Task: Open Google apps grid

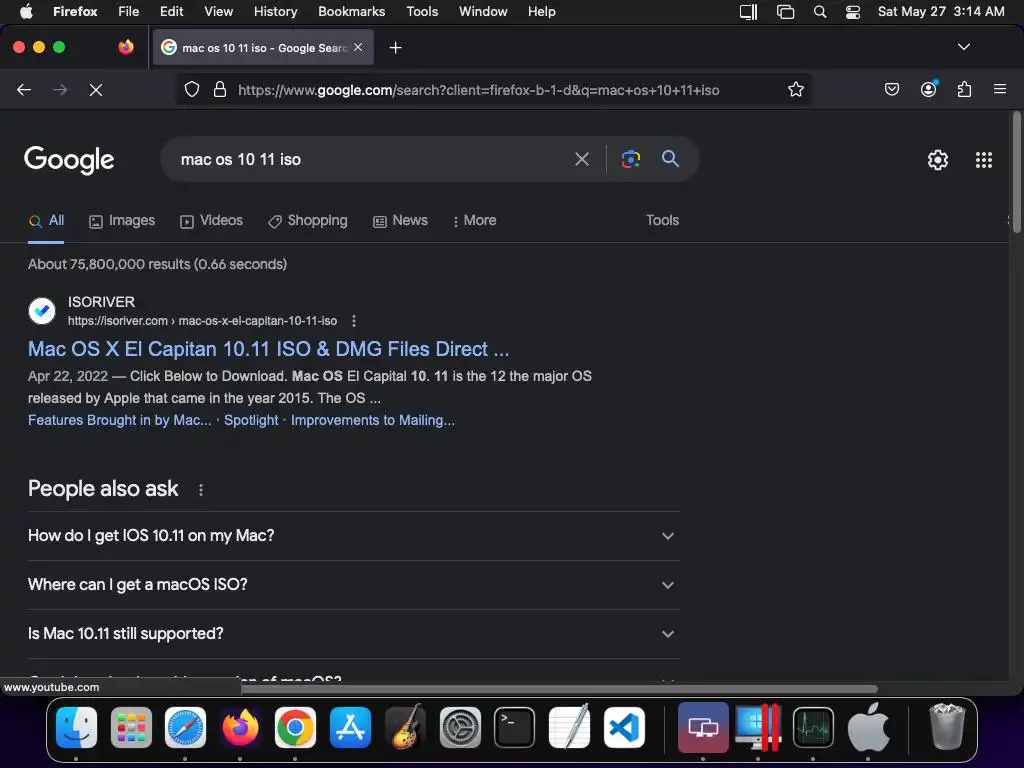Action: [984, 160]
